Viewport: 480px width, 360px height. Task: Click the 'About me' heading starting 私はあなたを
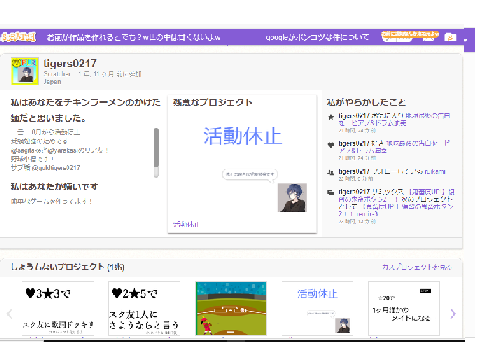click(x=86, y=110)
